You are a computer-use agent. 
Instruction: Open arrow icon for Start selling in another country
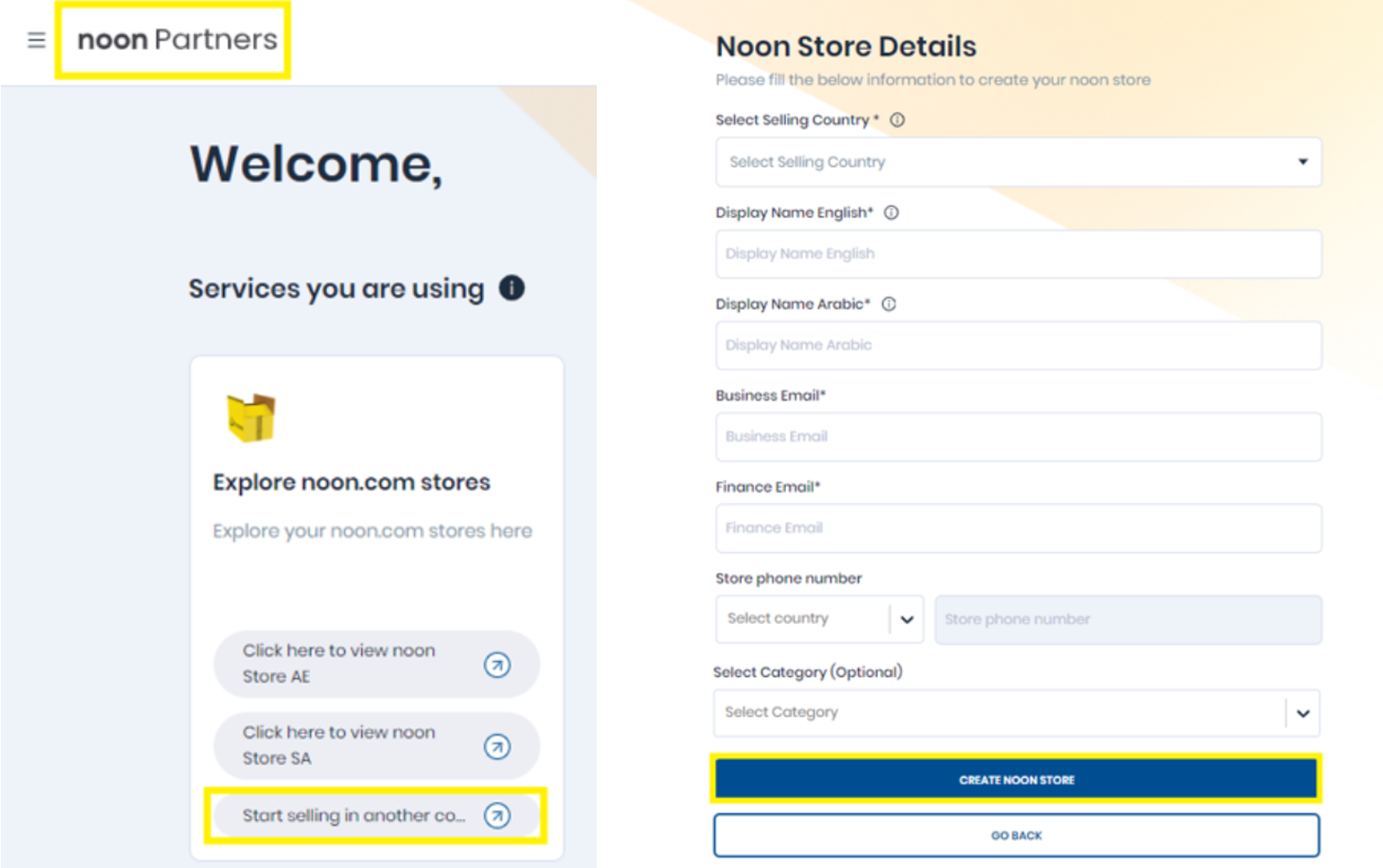[497, 816]
